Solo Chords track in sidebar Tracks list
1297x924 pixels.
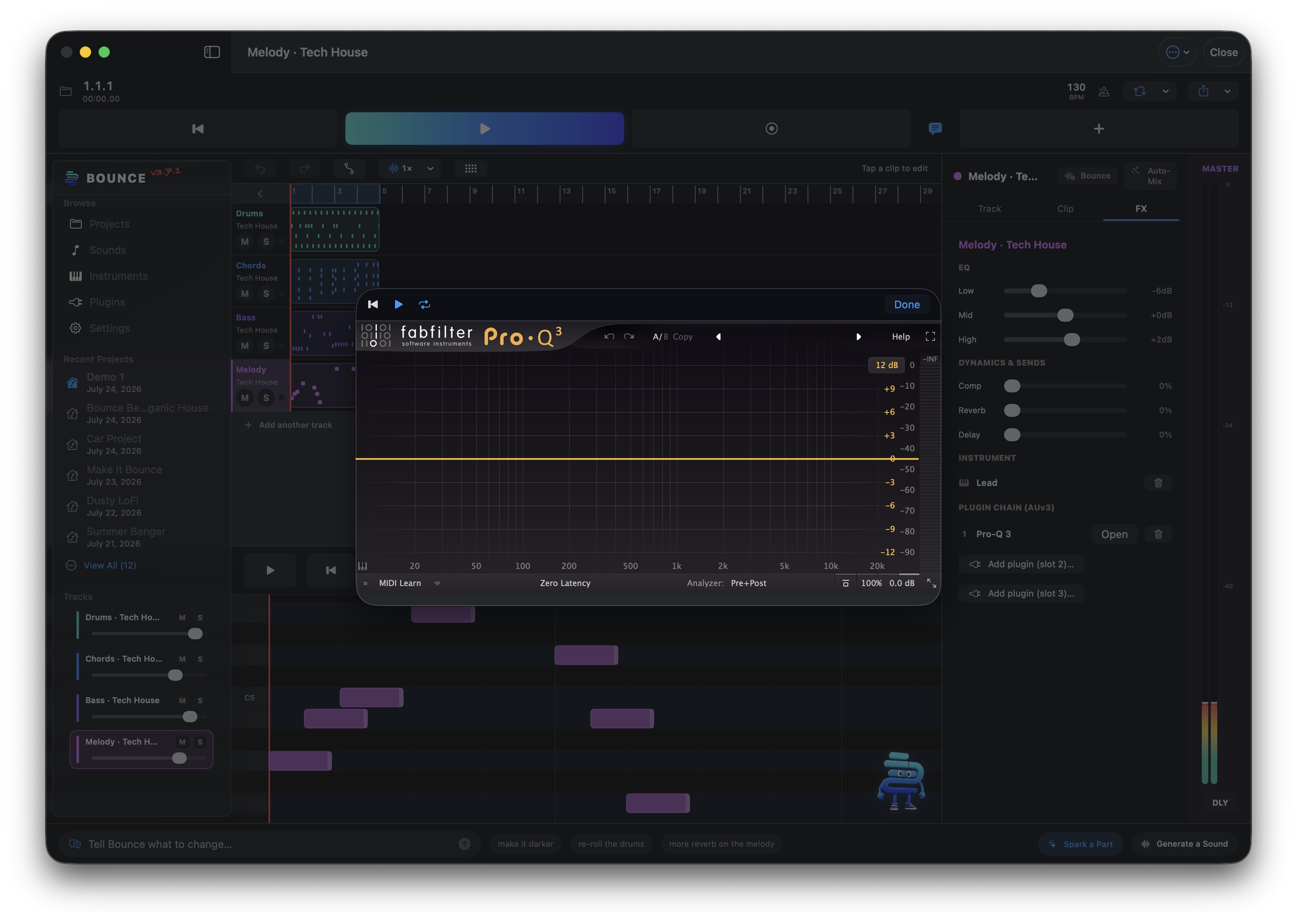(200, 659)
